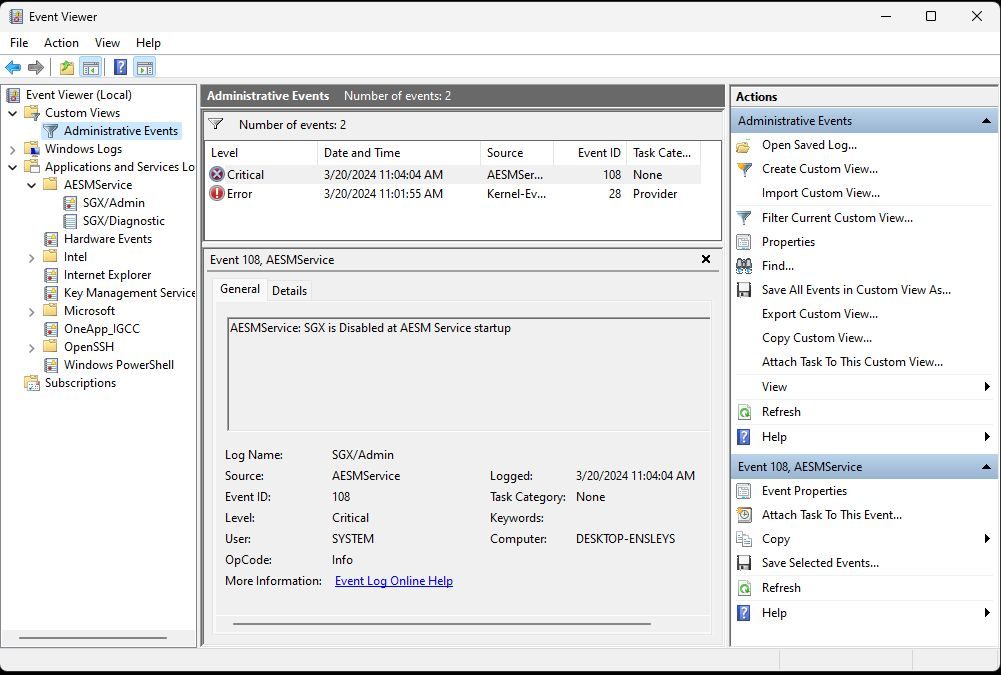This screenshot has width=1001, height=675.
Task: Select SGX/Diagnostic log in tree
Action: click(x=124, y=221)
